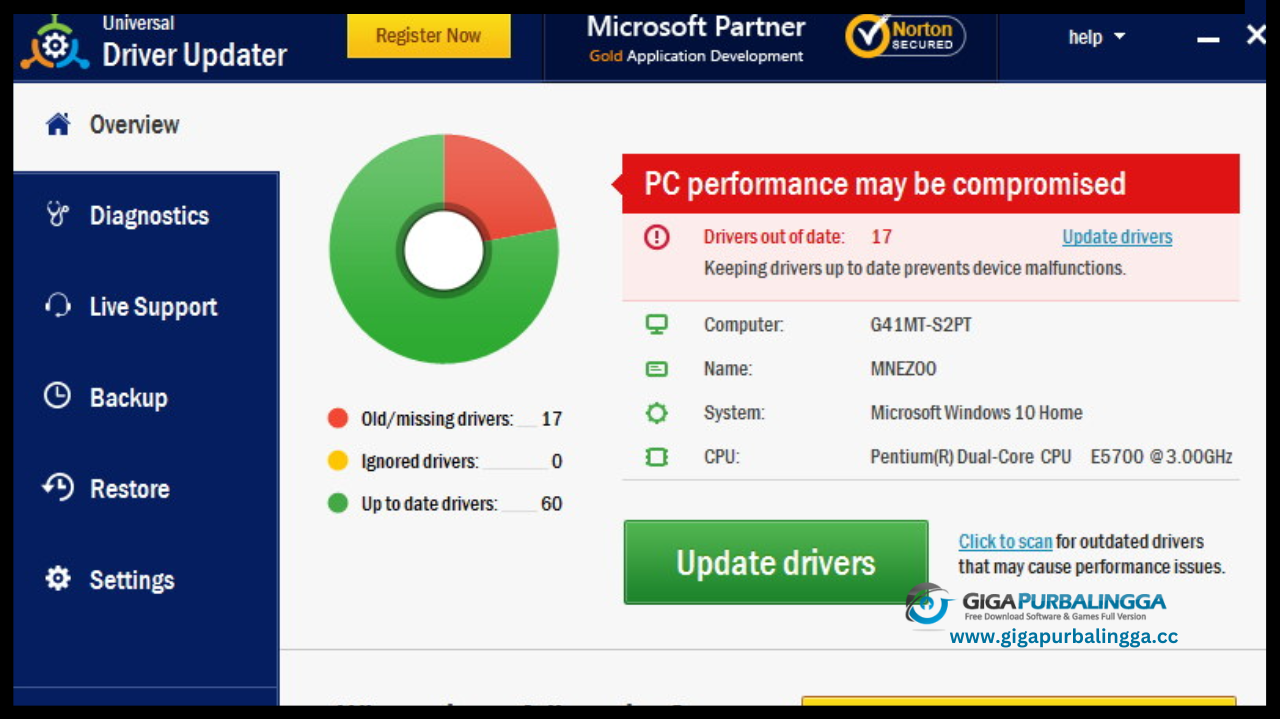This screenshot has width=1280, height=719.
Task: Click the Overview home icon
Action: point(58,124)
